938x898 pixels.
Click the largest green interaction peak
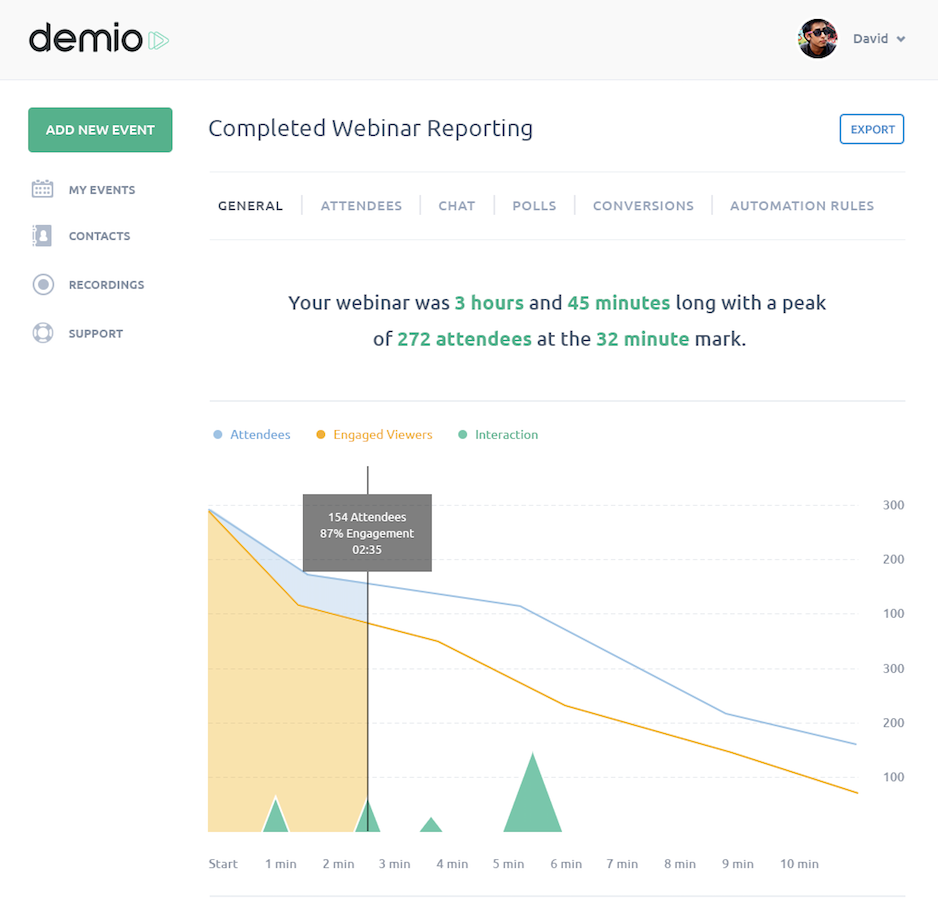point(532,799)
